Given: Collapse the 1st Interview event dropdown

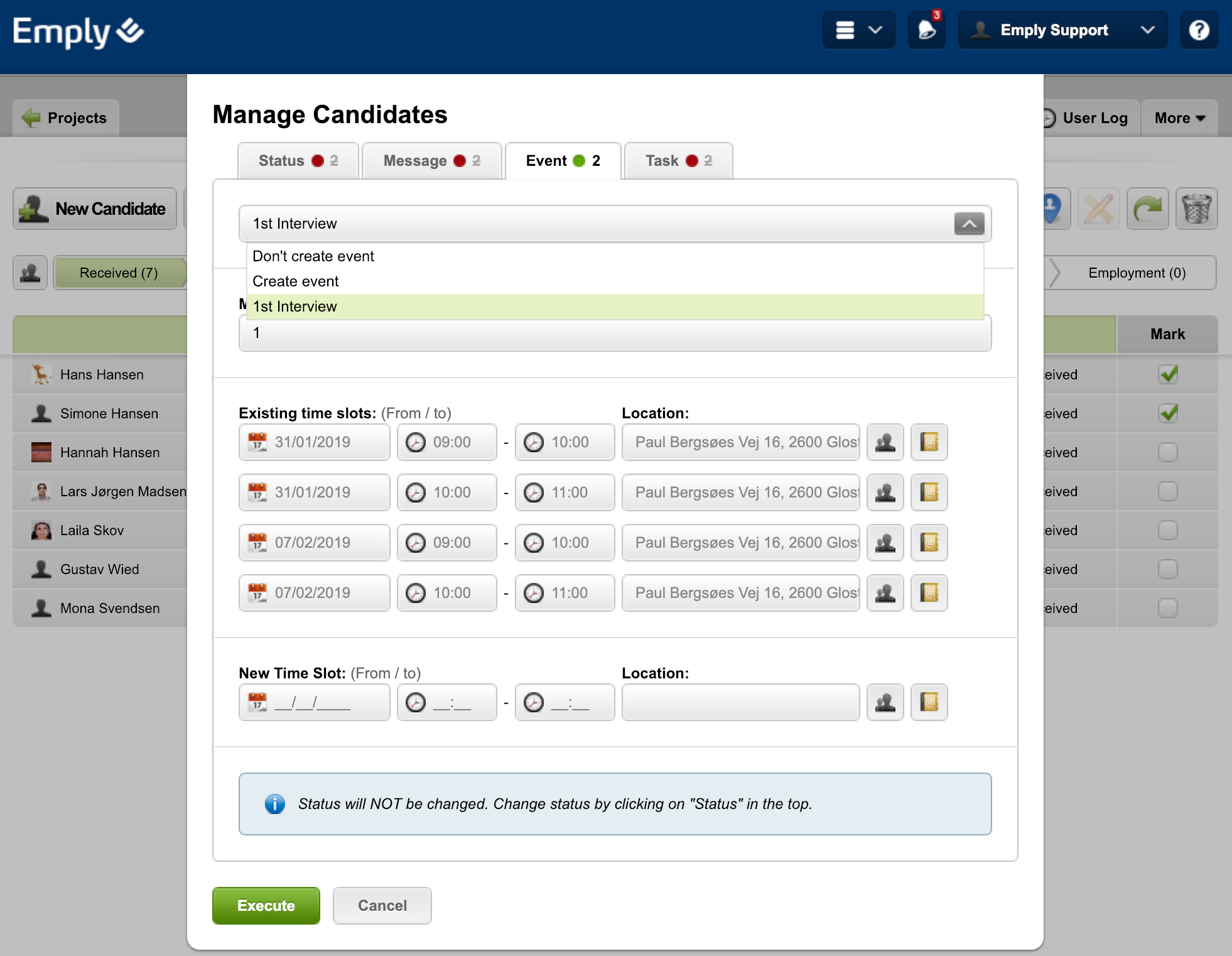Looking at the screenshot, I should (x=969, y=224).
